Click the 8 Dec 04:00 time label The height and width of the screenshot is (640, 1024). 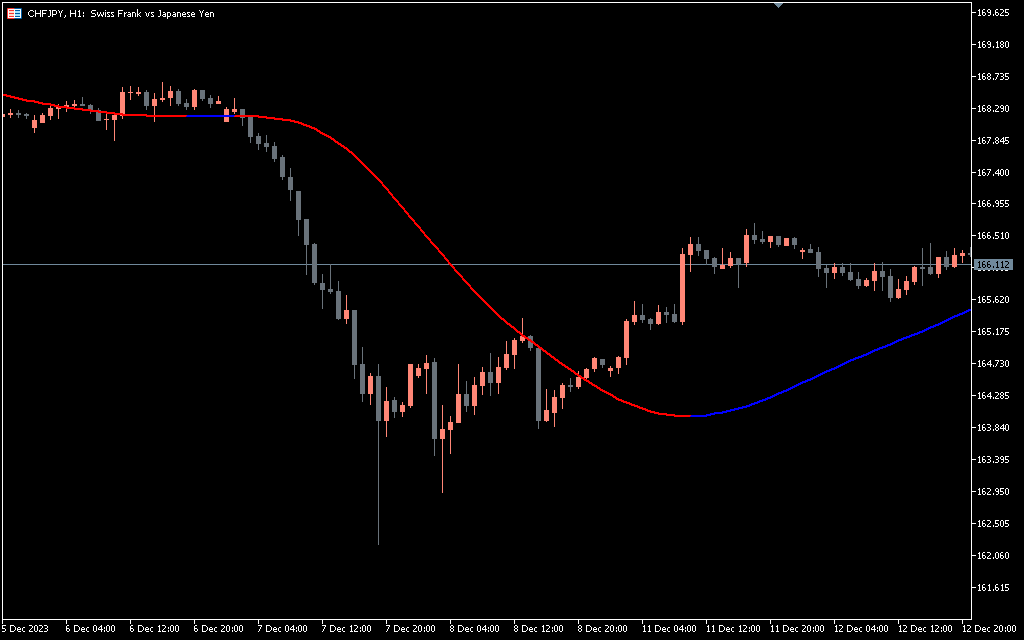pos(475,629)
